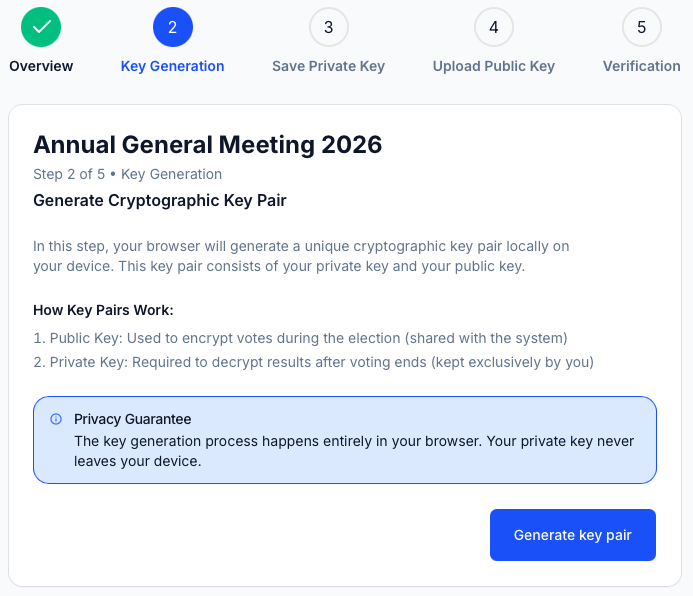The width and height of the screenshot is (693, 596).
Task: Click the Privacy Guarantee heading text
Action: pos(132,419)
